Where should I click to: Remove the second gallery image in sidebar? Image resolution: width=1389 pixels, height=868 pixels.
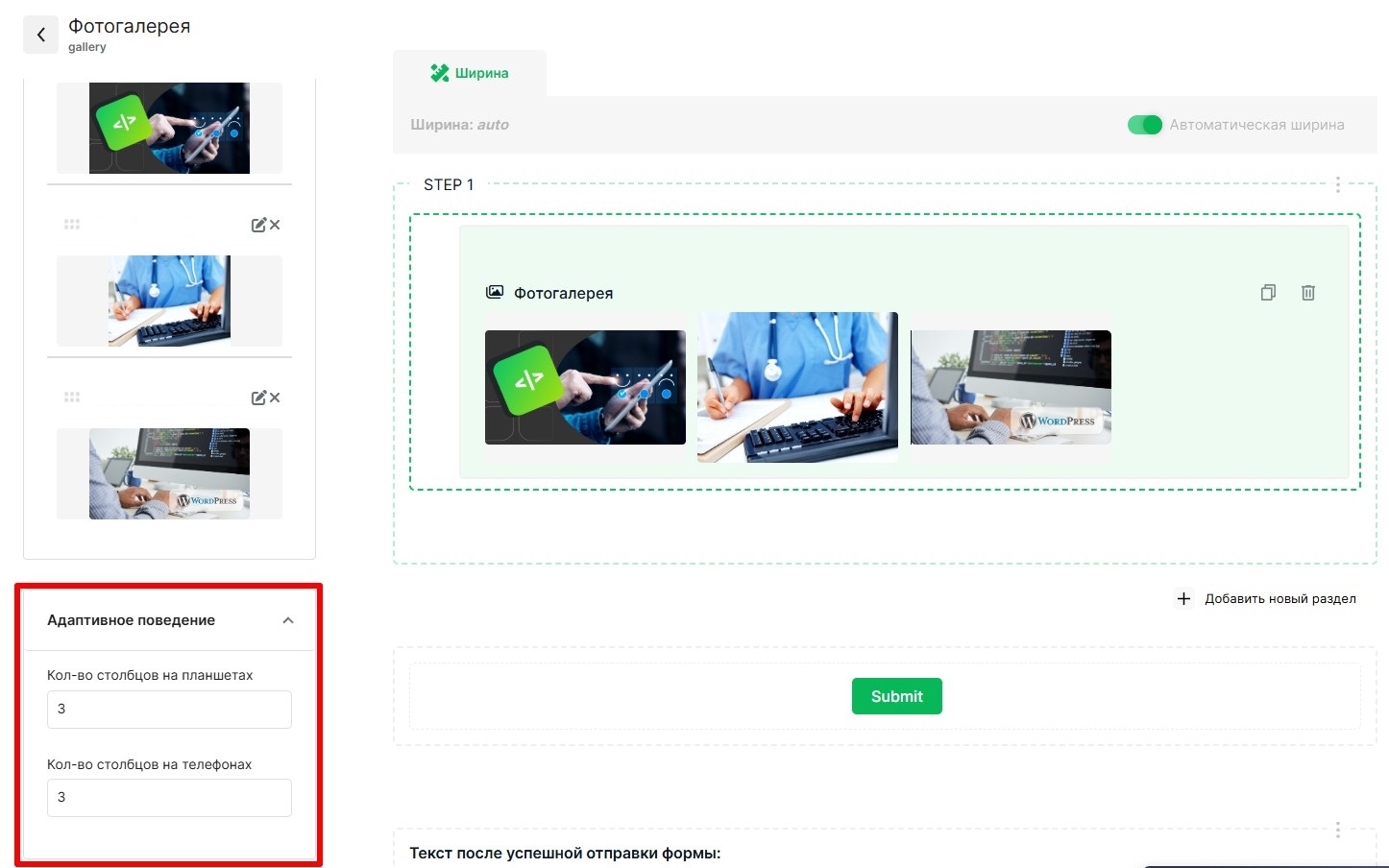pyautogui.click(x=275, y=225)
